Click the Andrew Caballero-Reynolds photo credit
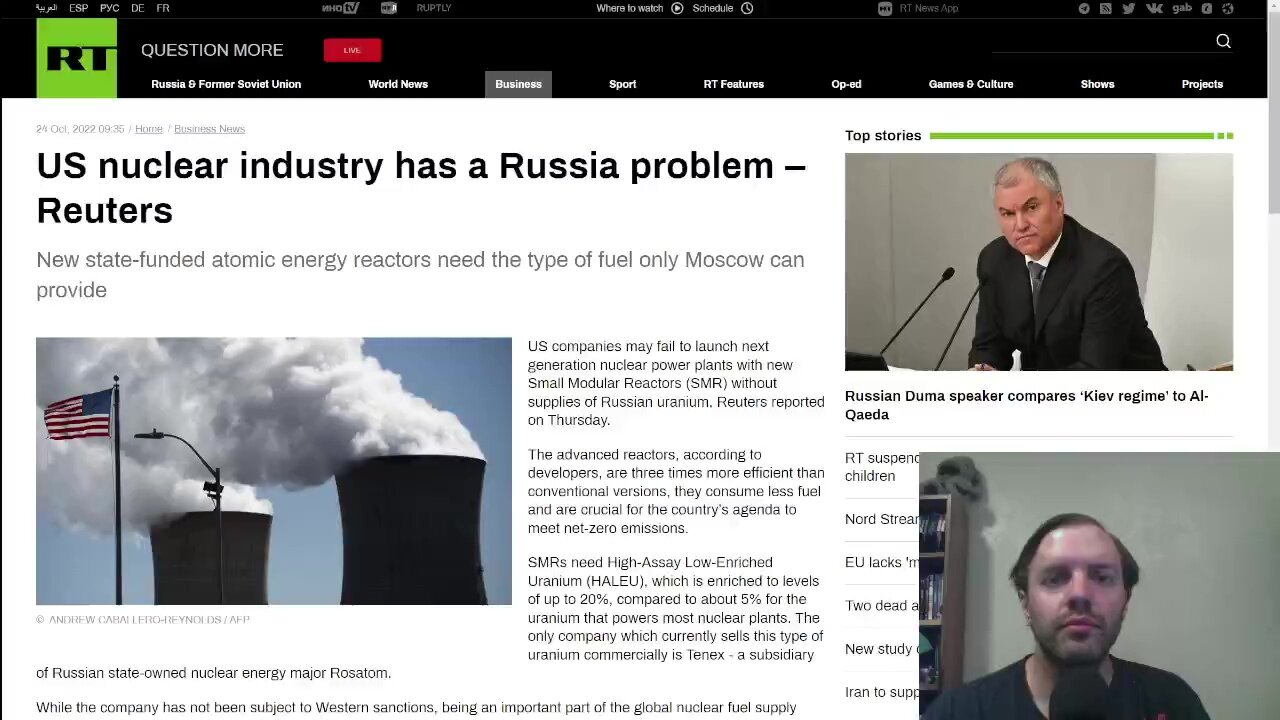The height and width of the screenshot is (720, 1280). coord(143,620)
